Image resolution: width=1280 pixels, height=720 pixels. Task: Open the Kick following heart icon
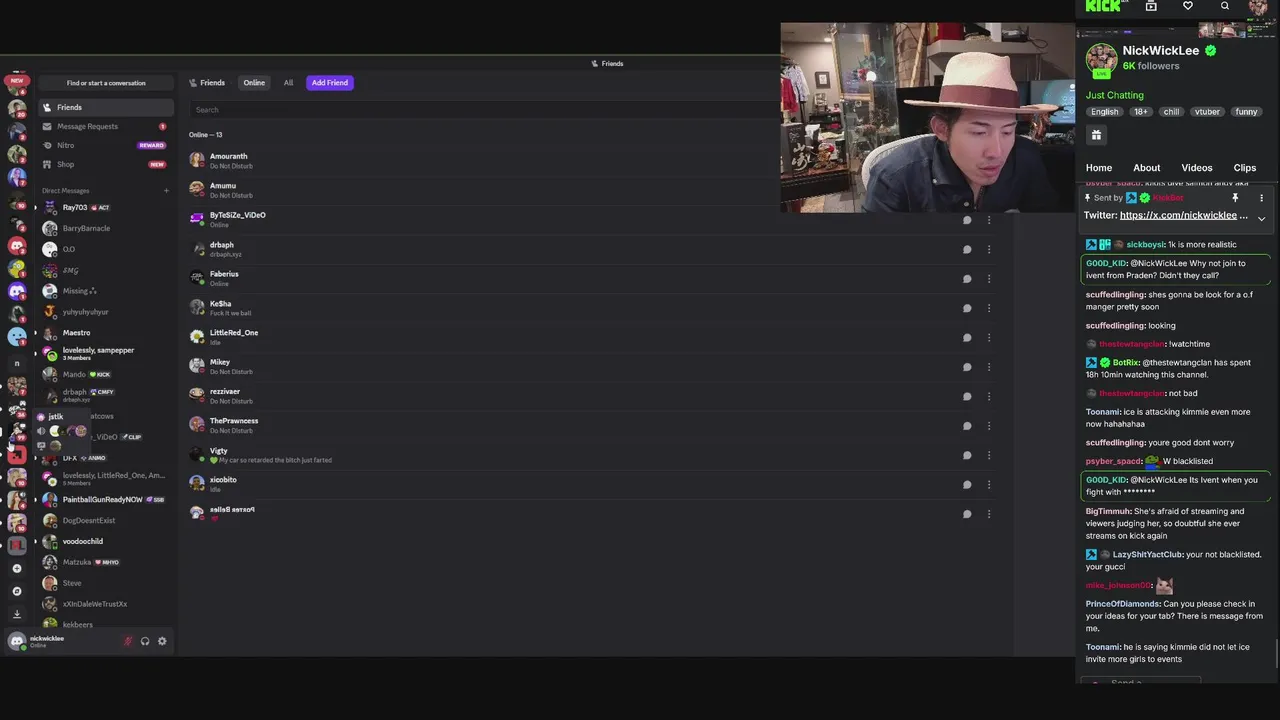pos(1188,6)
